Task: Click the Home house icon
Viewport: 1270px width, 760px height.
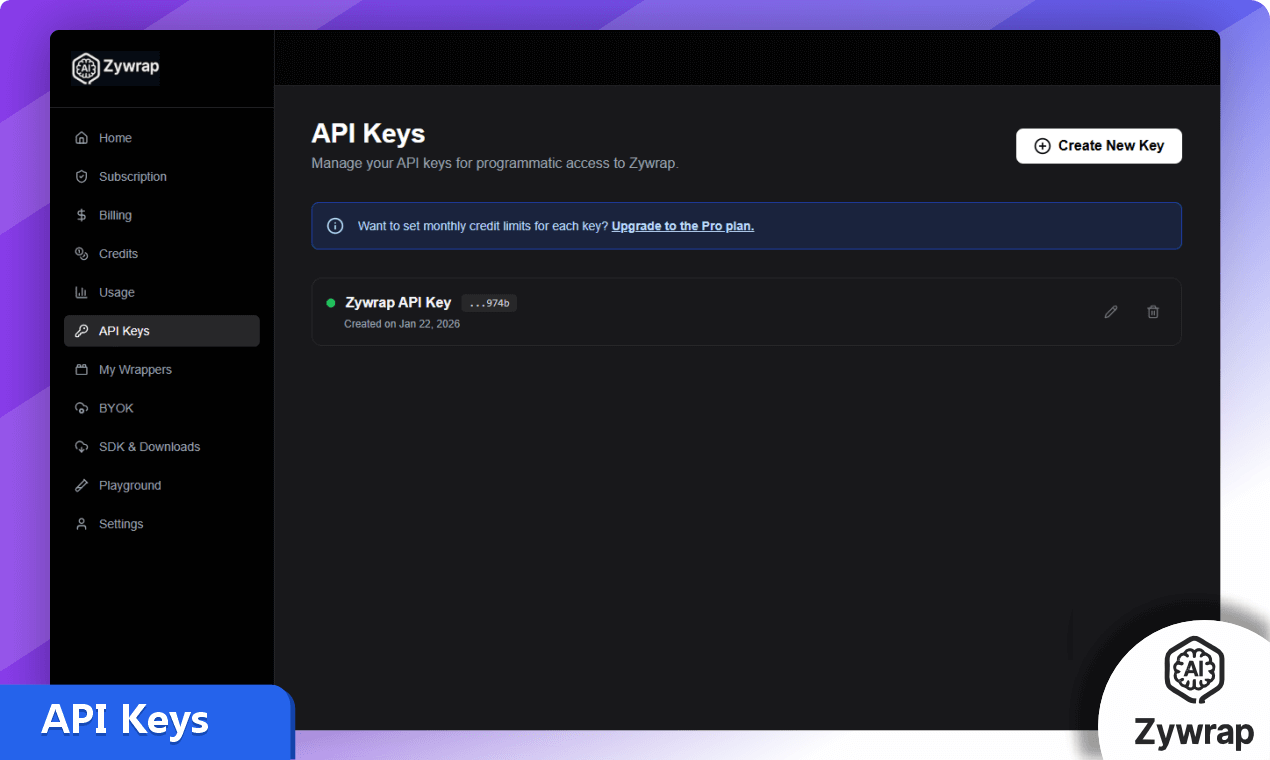Action: [x=82, y=138]
